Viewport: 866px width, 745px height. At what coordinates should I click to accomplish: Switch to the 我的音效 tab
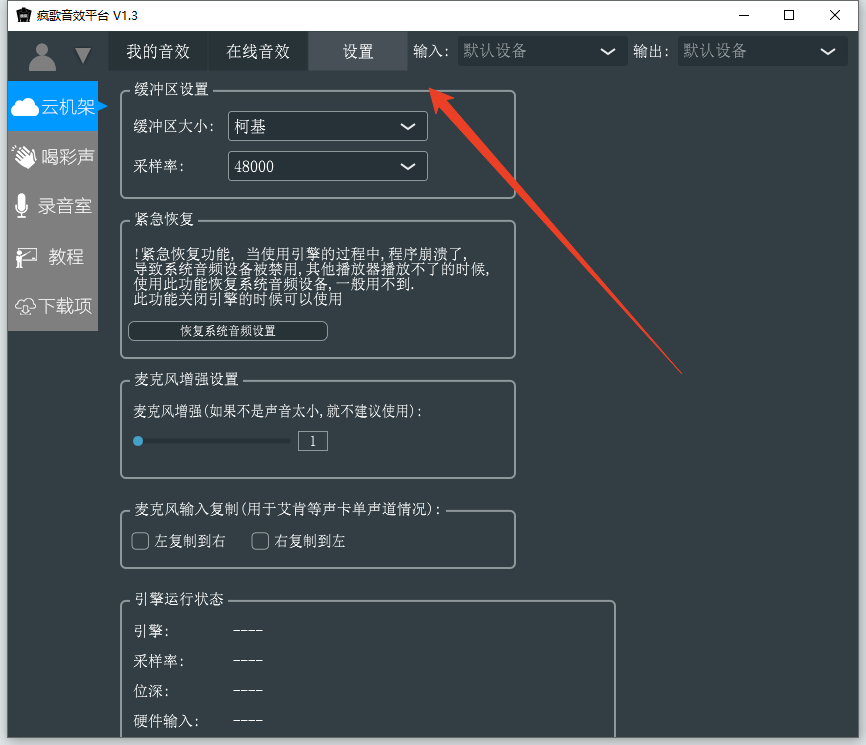coord(157,51)
